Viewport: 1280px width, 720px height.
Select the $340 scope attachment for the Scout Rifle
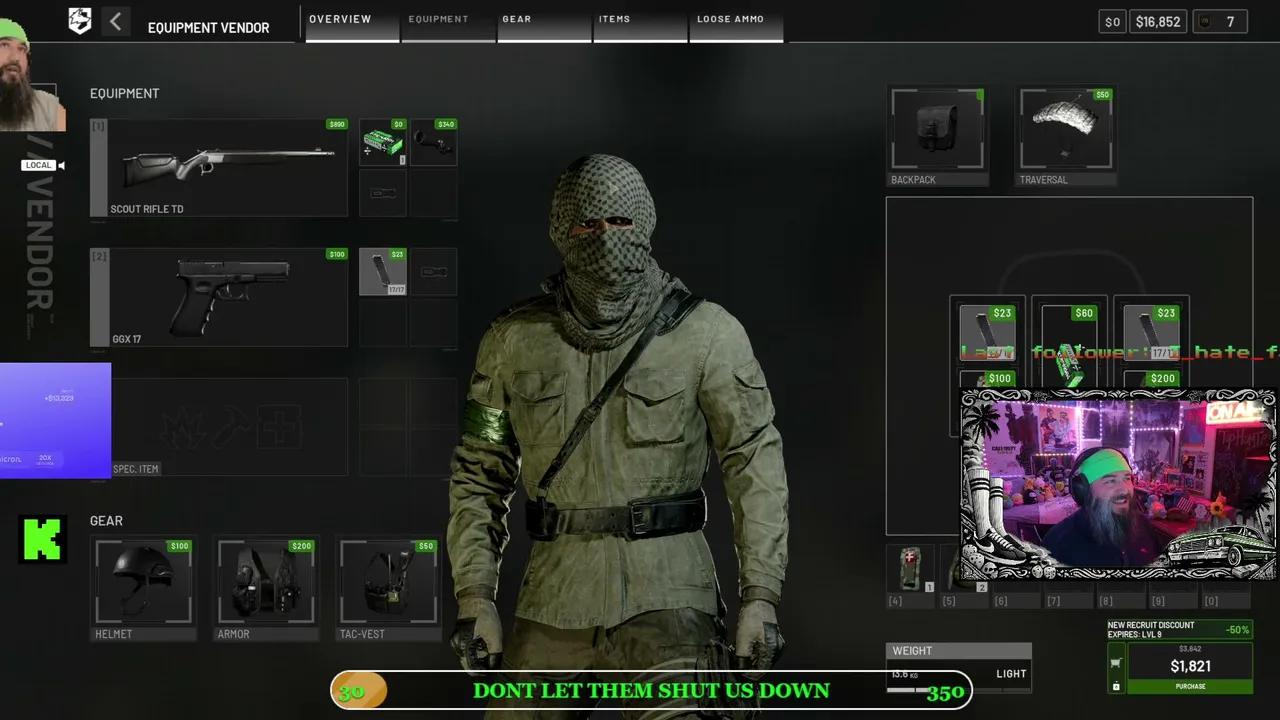tap(433, 142)
